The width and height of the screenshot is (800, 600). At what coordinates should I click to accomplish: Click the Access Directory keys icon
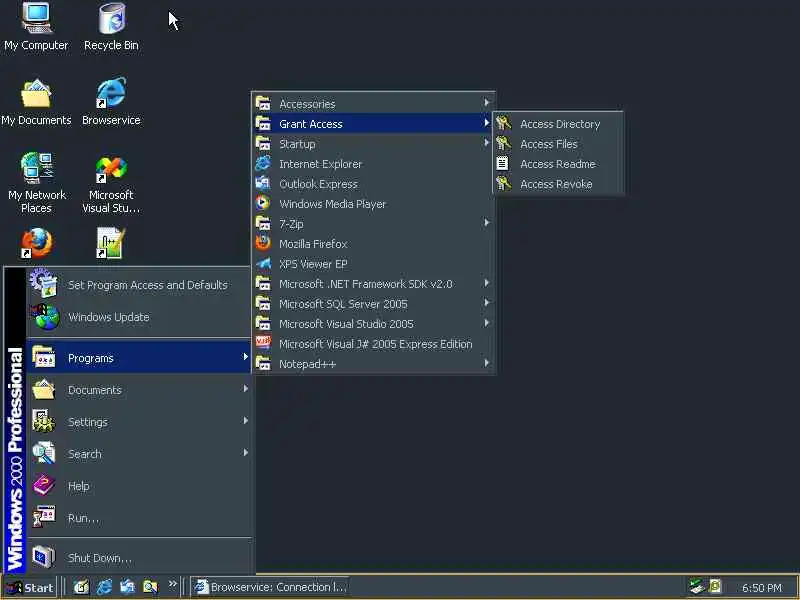(x=503, y=123)
